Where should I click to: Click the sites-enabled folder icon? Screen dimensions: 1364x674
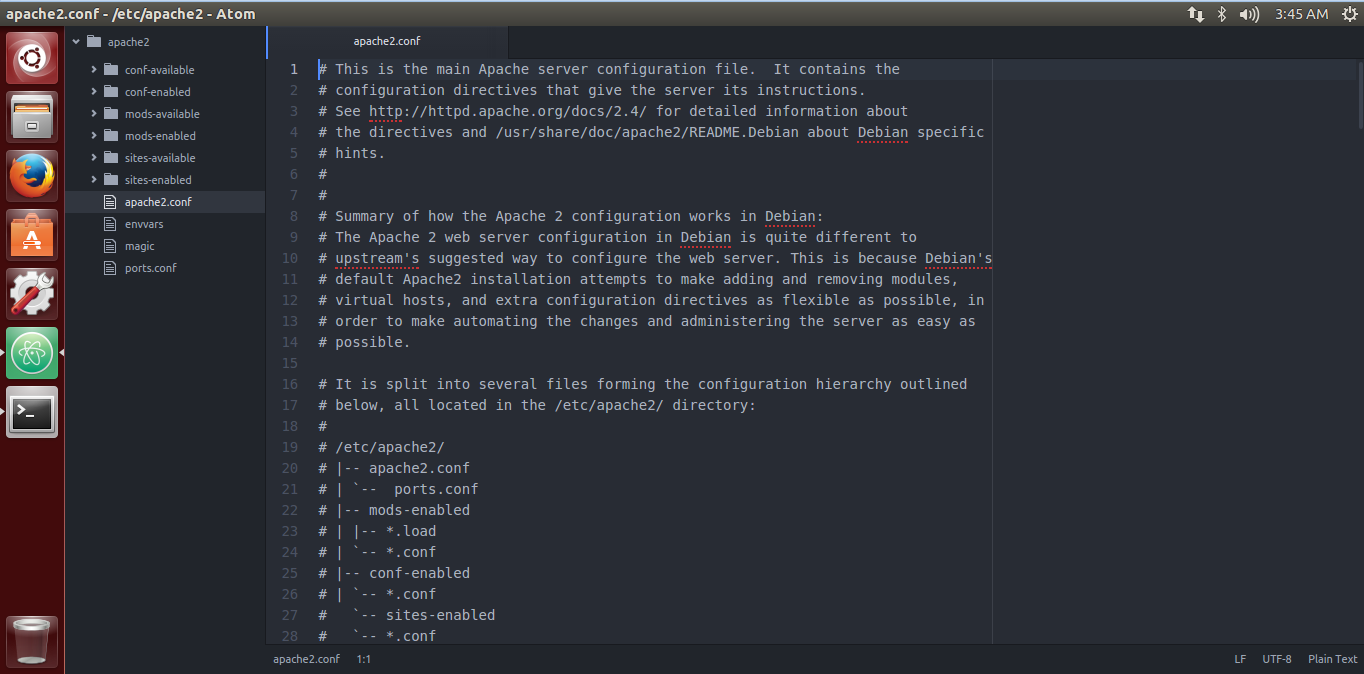coord(111,180)
